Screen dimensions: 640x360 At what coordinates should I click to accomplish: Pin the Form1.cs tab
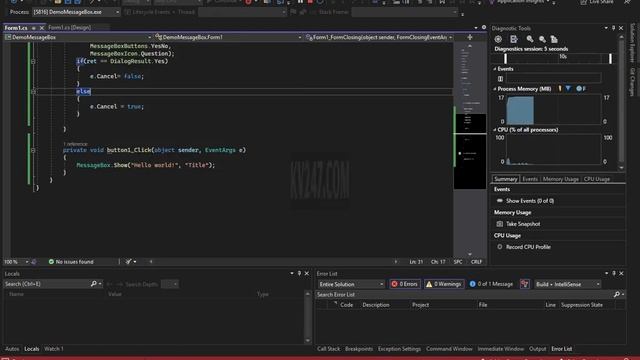[34, 28]
